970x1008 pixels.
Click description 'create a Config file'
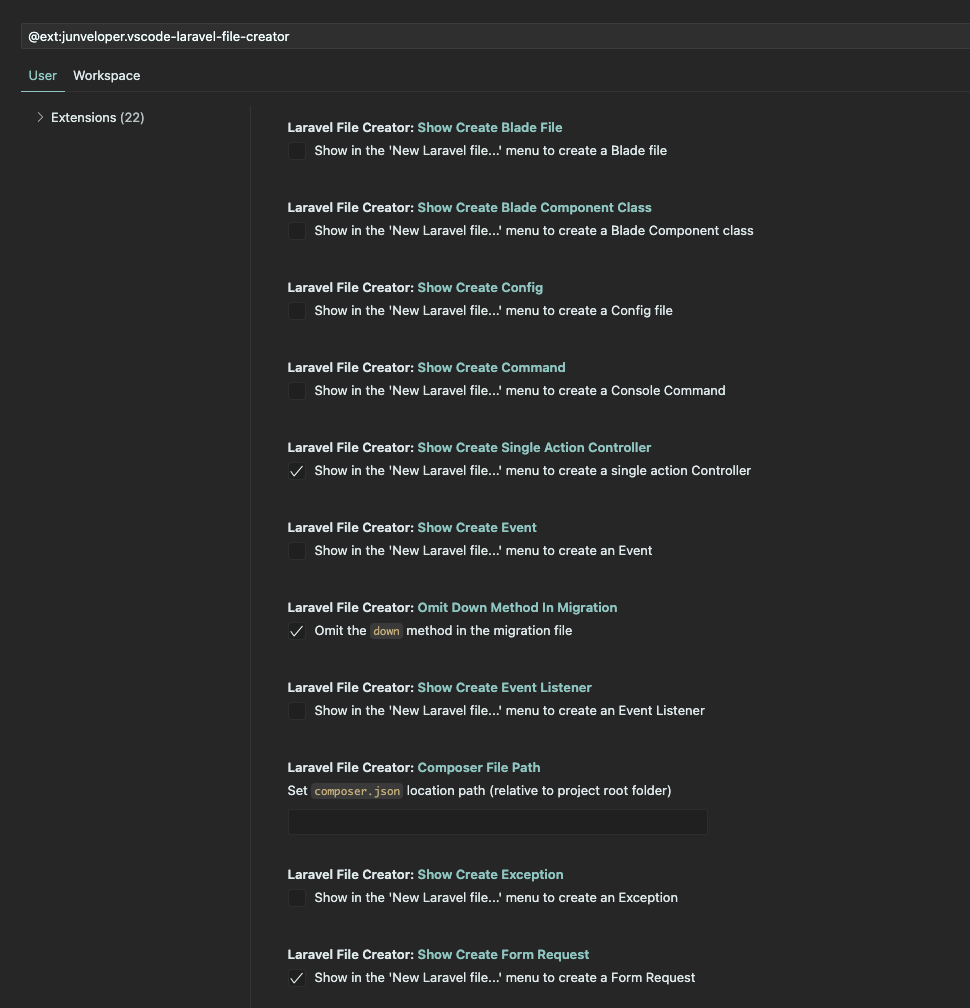(x=615, y=310)
